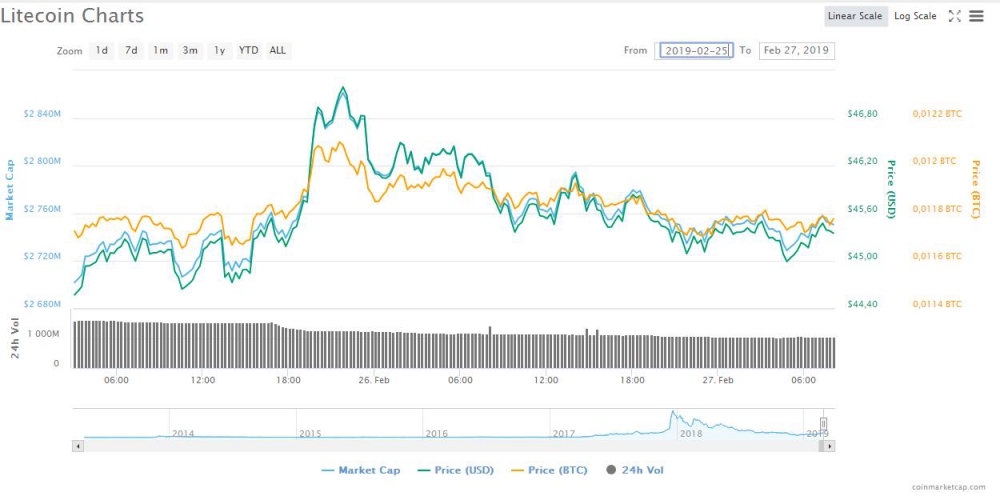Select the Linear Scale option
The image size is (1000, 496).
click(x=855, y=16)
